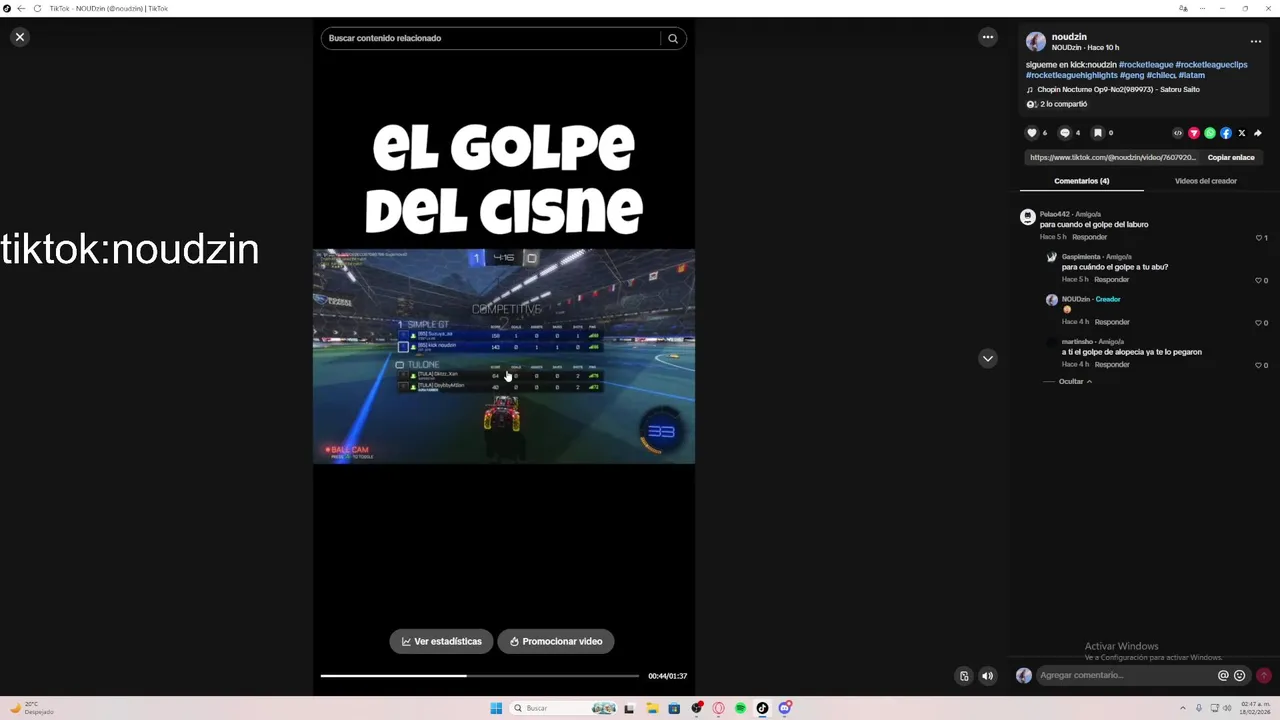
Task: Show hidden tray icons chevron
Action: click(1183, 708)
